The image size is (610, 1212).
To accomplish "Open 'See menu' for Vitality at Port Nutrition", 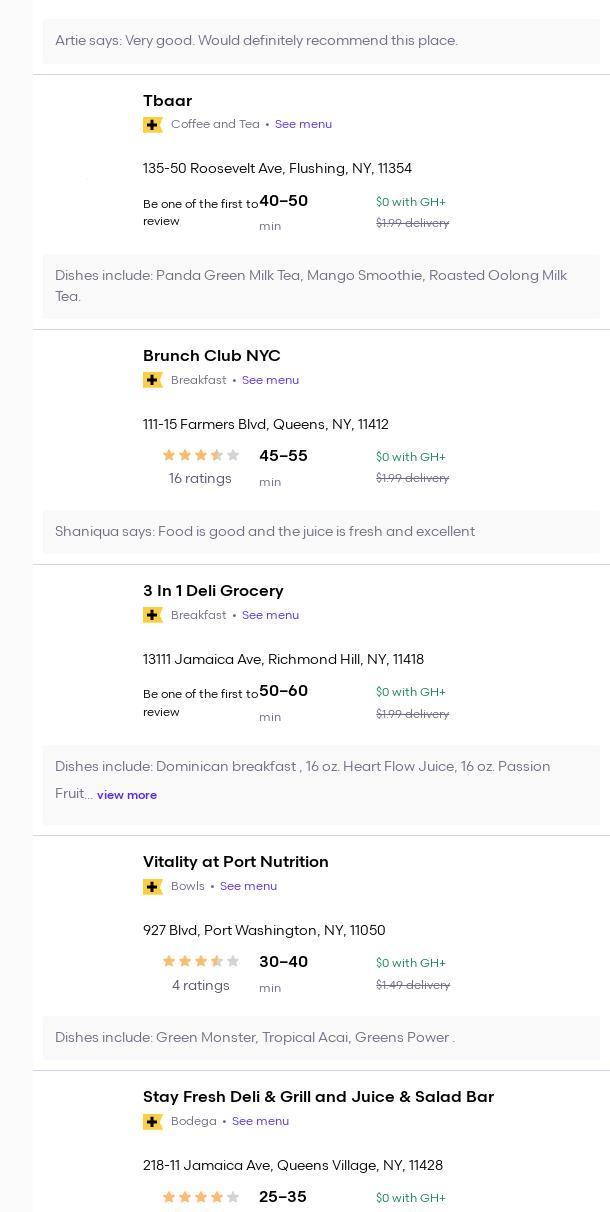I will 248,886.
